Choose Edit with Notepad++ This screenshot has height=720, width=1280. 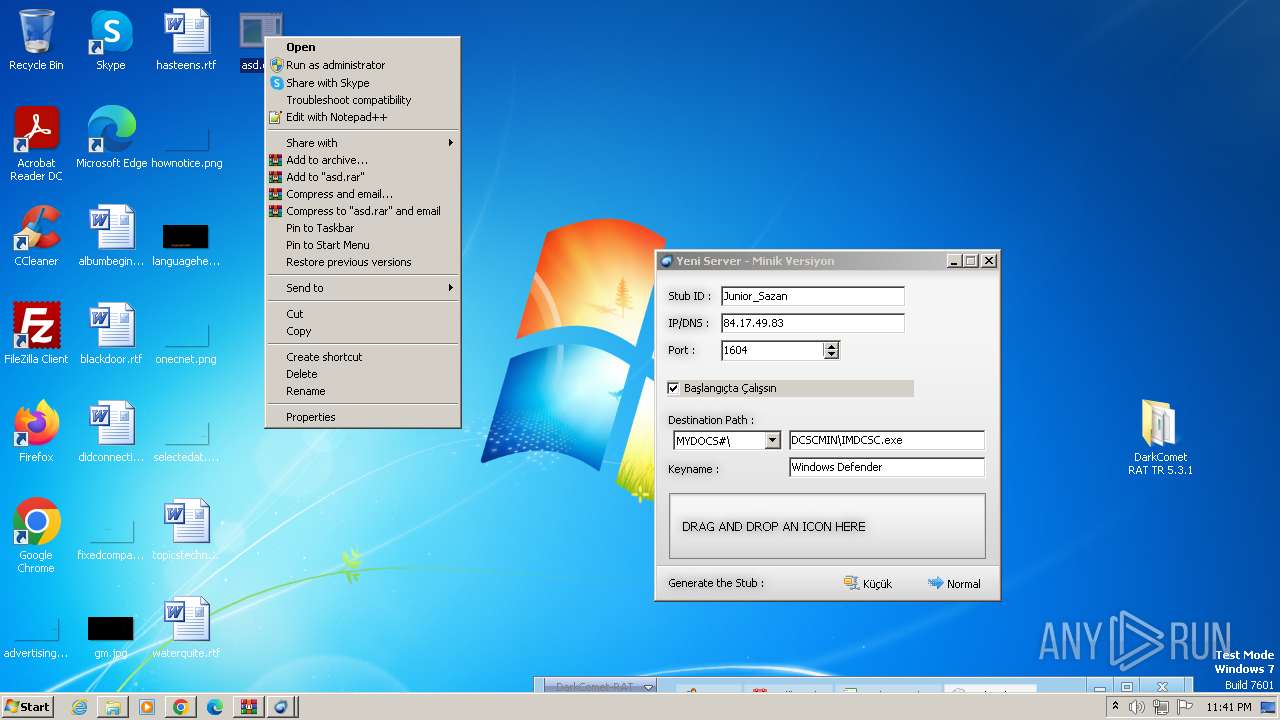tap(362, 117)
